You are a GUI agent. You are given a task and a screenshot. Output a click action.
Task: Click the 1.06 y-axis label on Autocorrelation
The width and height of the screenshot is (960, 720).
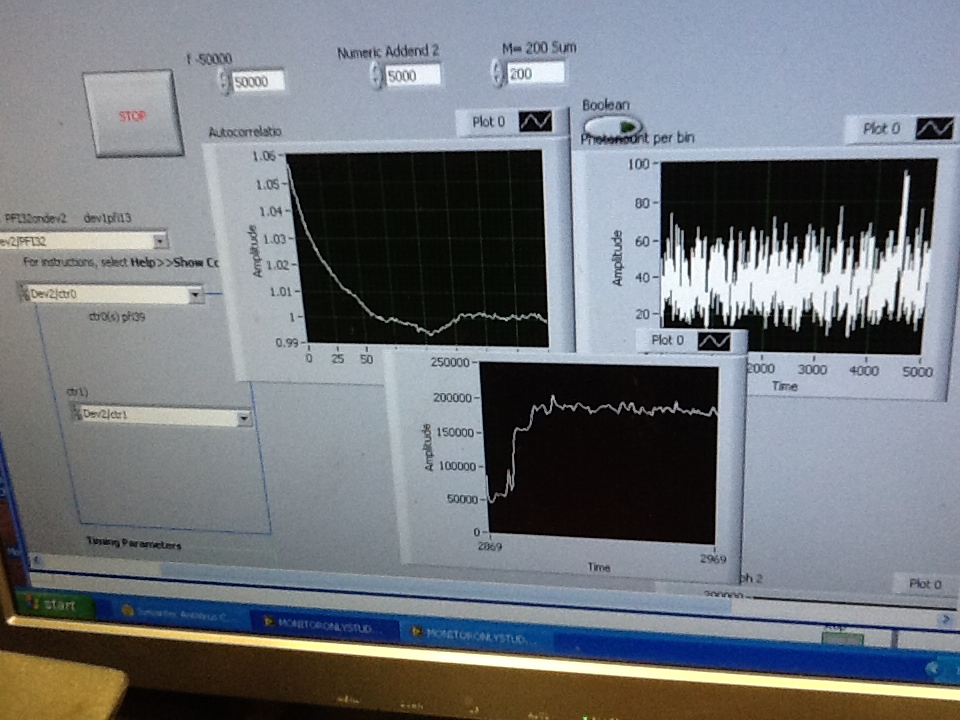coord(264,156)
